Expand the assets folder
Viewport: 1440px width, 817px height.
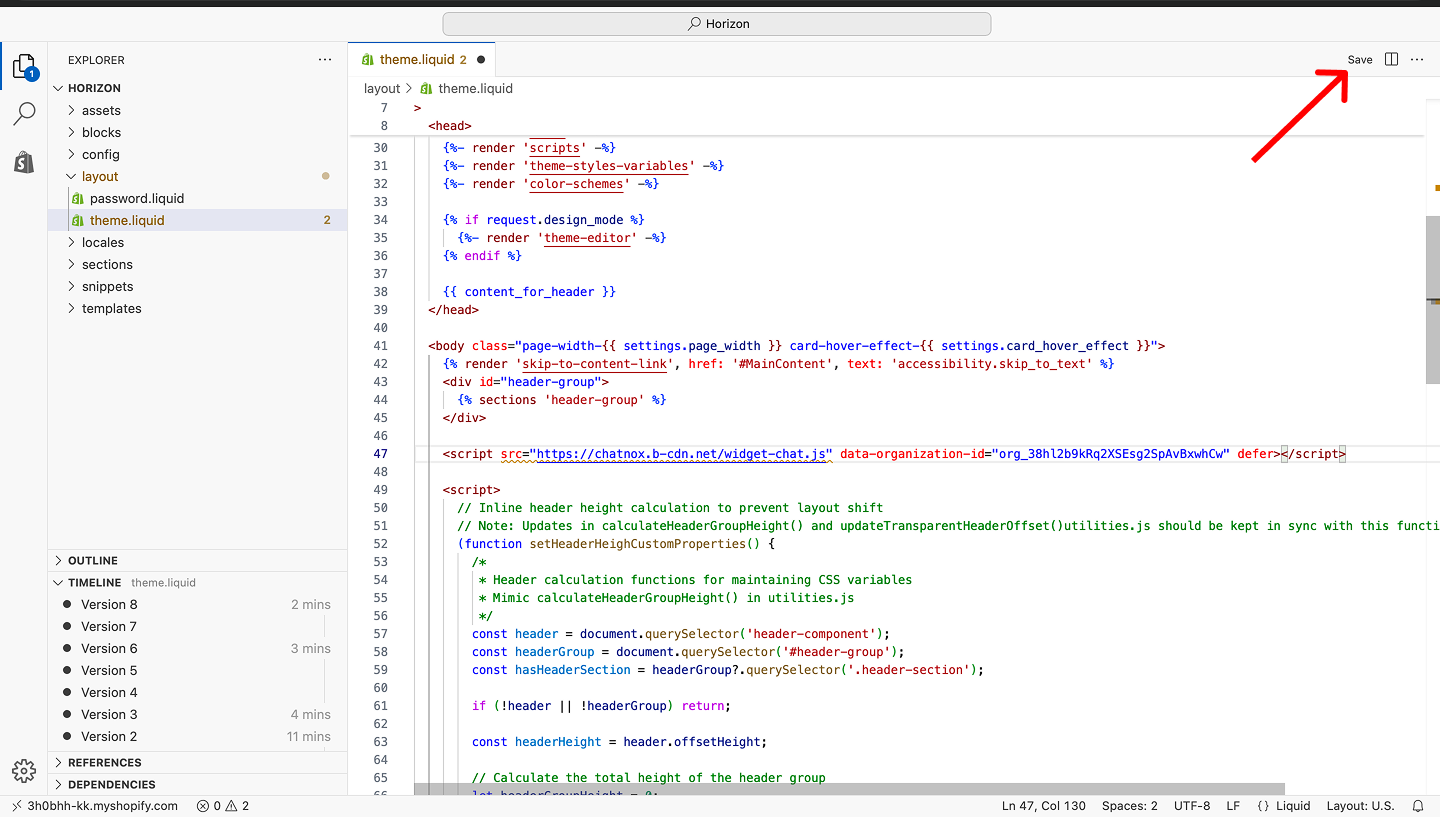pyautogui.click(x=198, y=111)
